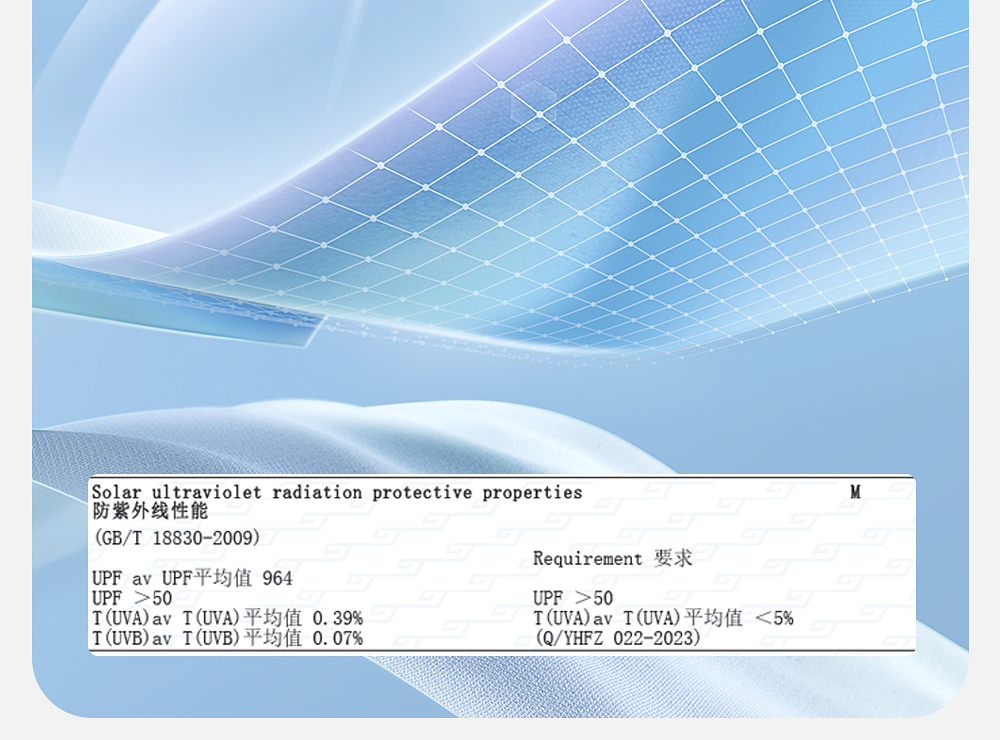Viewport: 1000px width, 740px height.
Task: Click the heading 'Solar ultraviolet radiation protective properties'
Action: pyautogui.click(x=337, y=493)
